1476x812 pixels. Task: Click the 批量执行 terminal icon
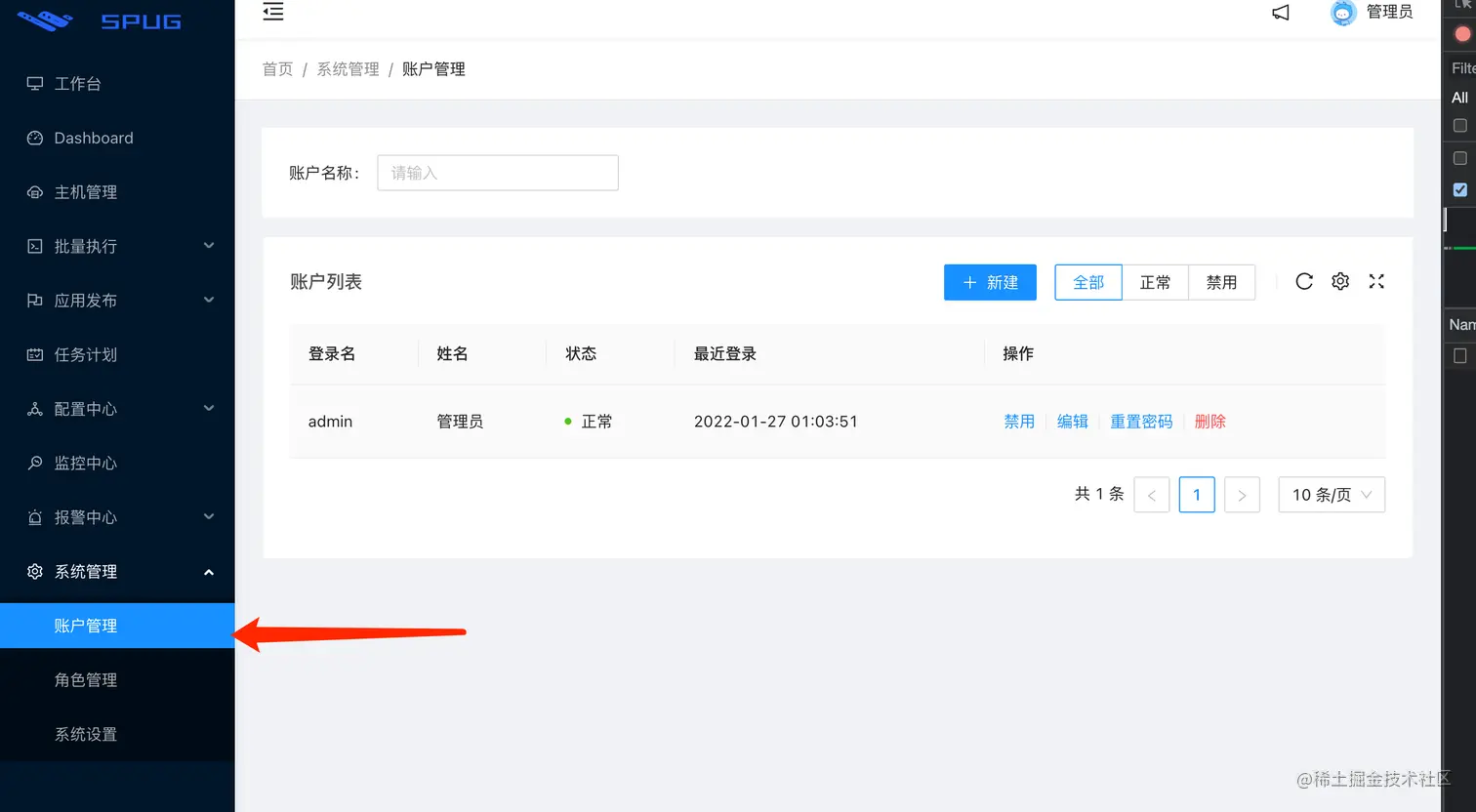(35, 247)
